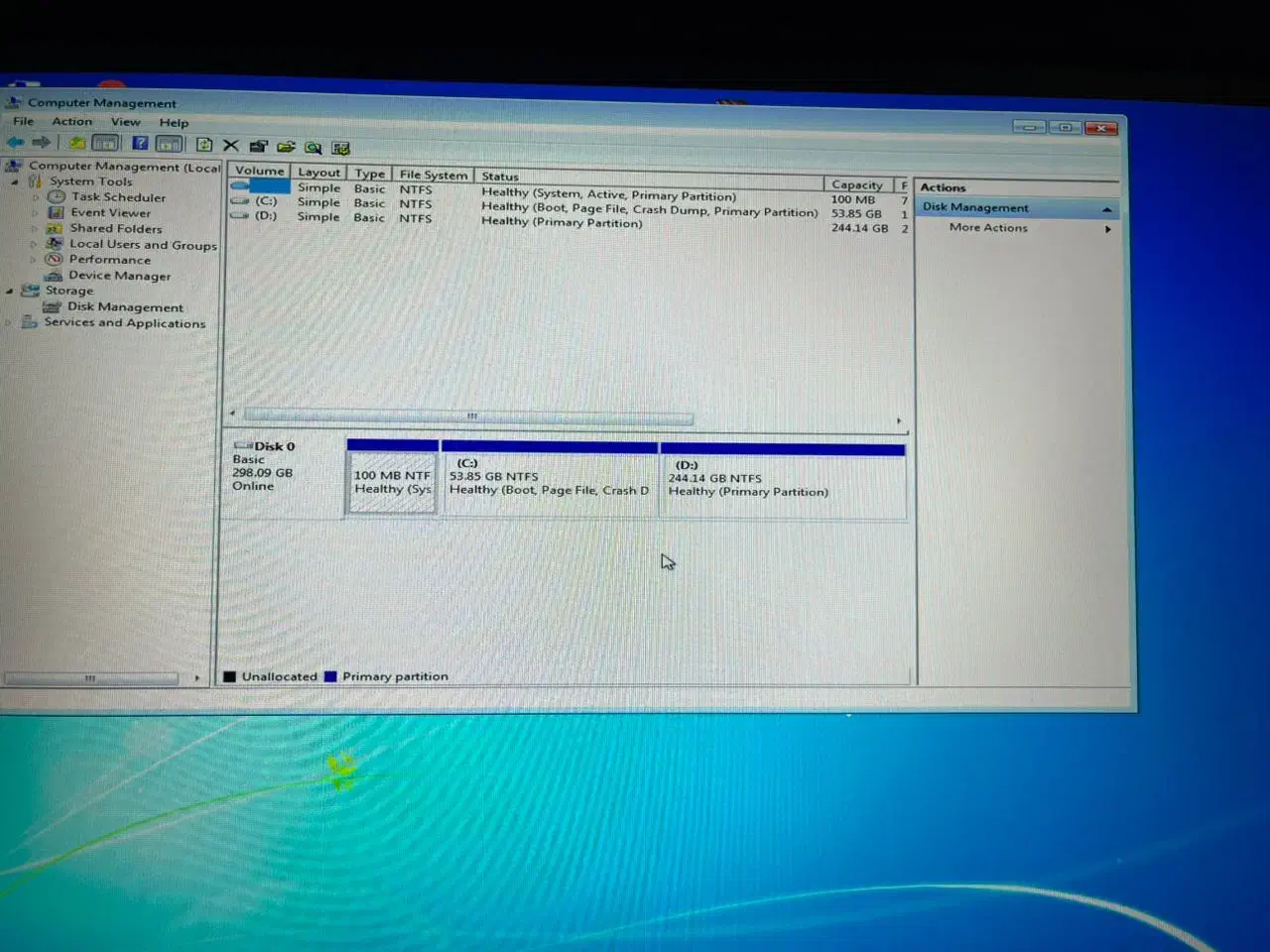Click the Back arrow toolbar icon
The height and width of the screenshot is (952, 1270).
tap(16, 142)
